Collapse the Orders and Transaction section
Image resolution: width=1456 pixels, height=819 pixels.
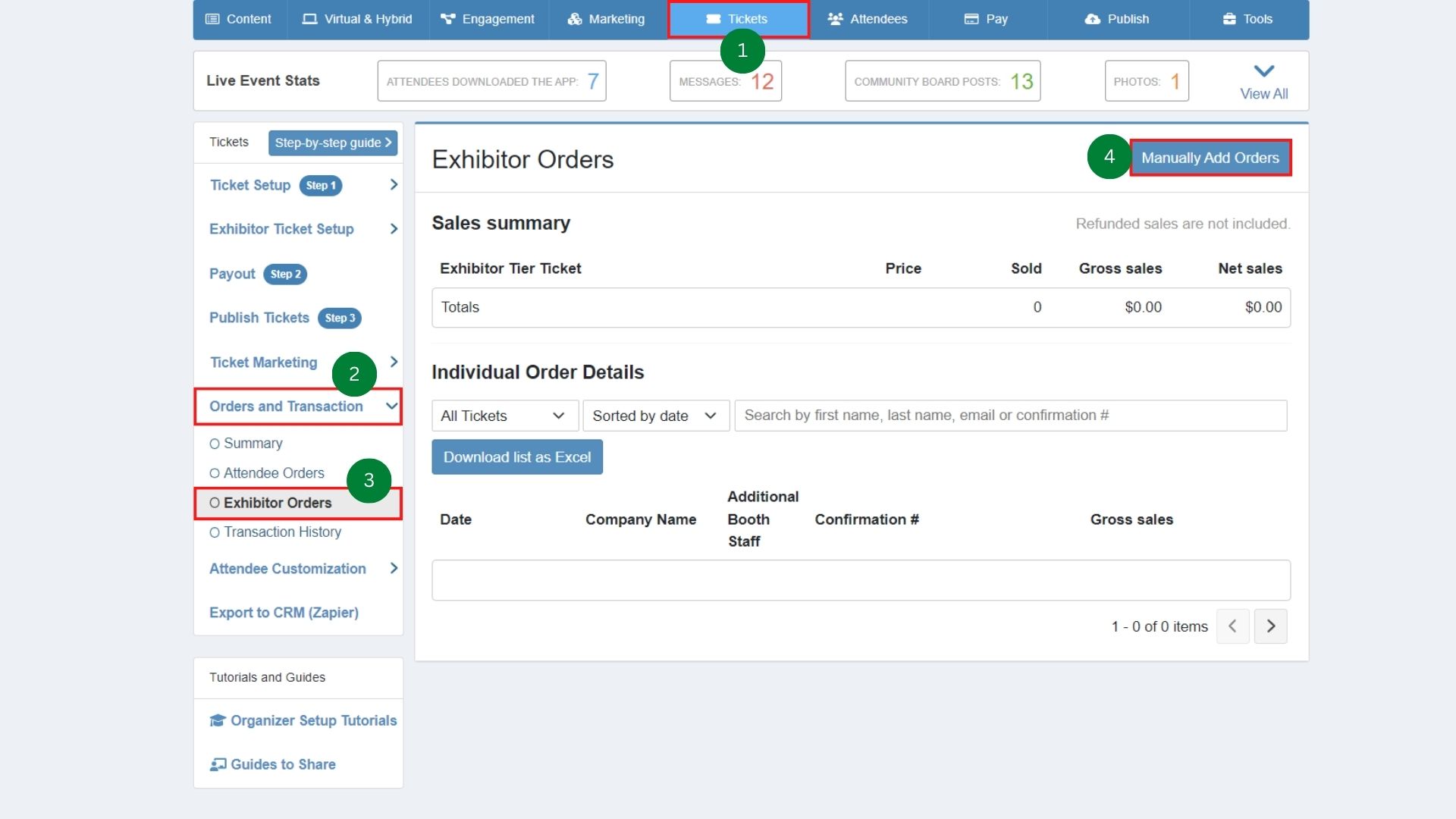391,406
